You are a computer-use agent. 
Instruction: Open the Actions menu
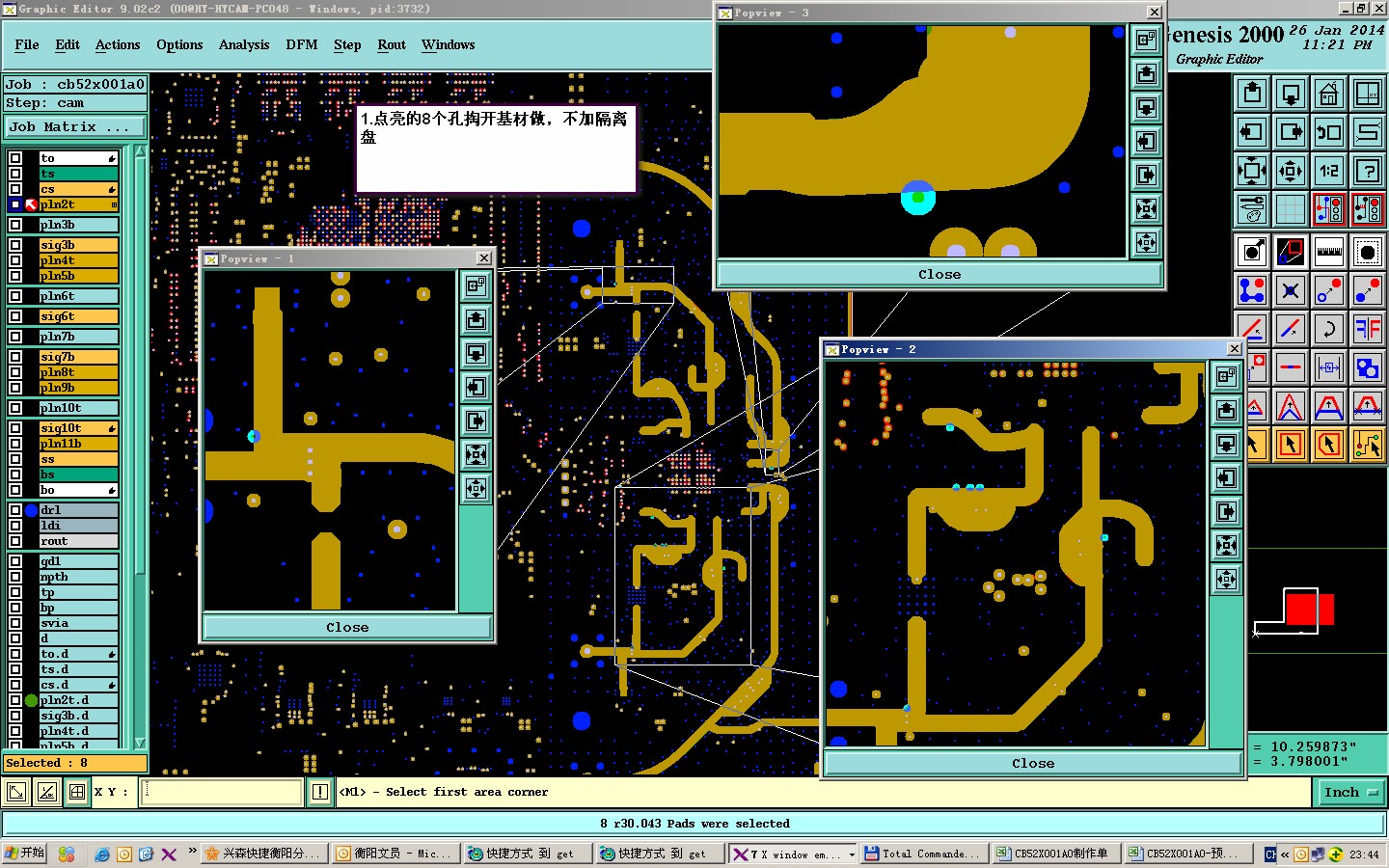[x=118, y=44]
